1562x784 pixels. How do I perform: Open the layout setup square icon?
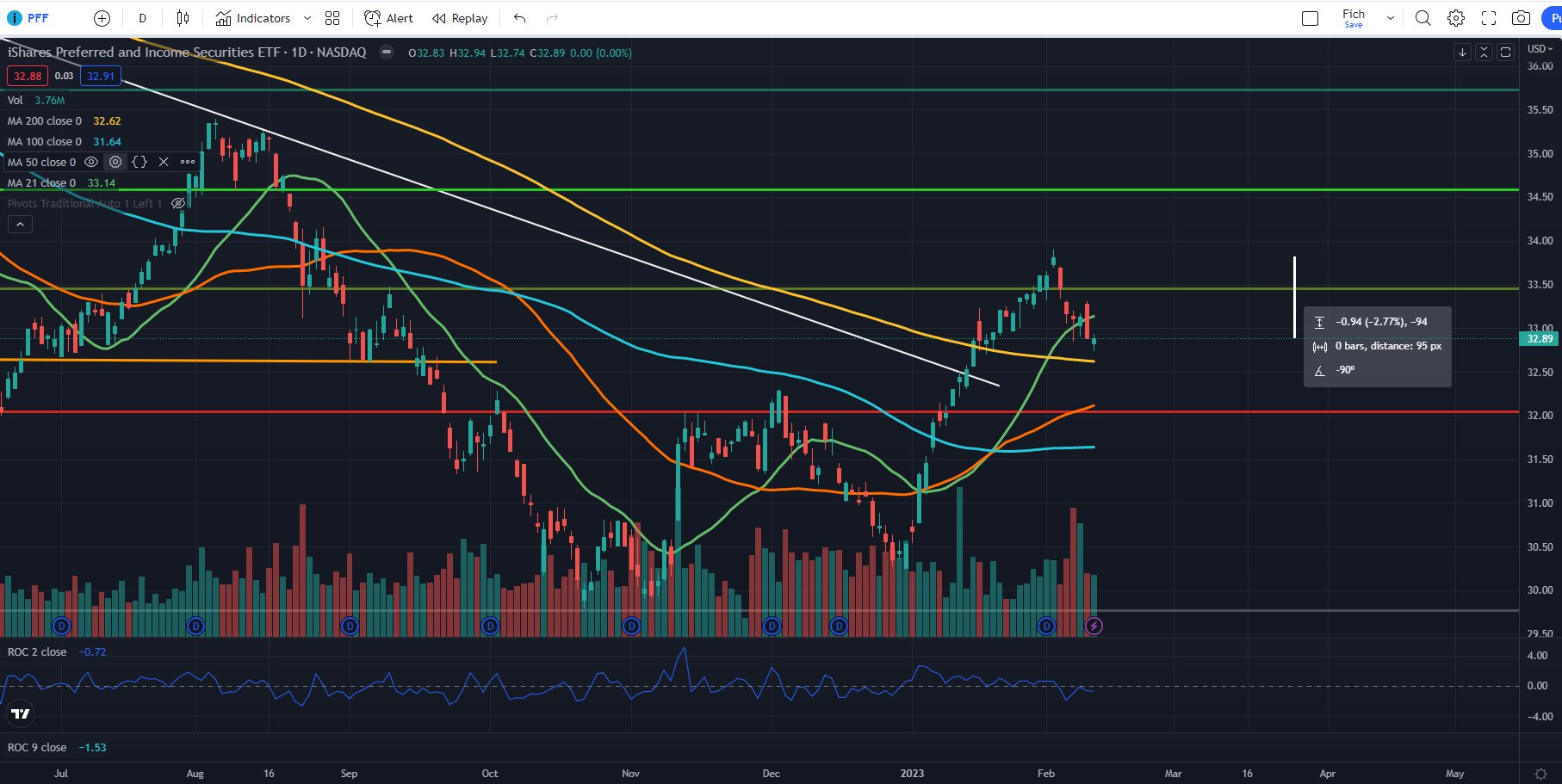1310,18
